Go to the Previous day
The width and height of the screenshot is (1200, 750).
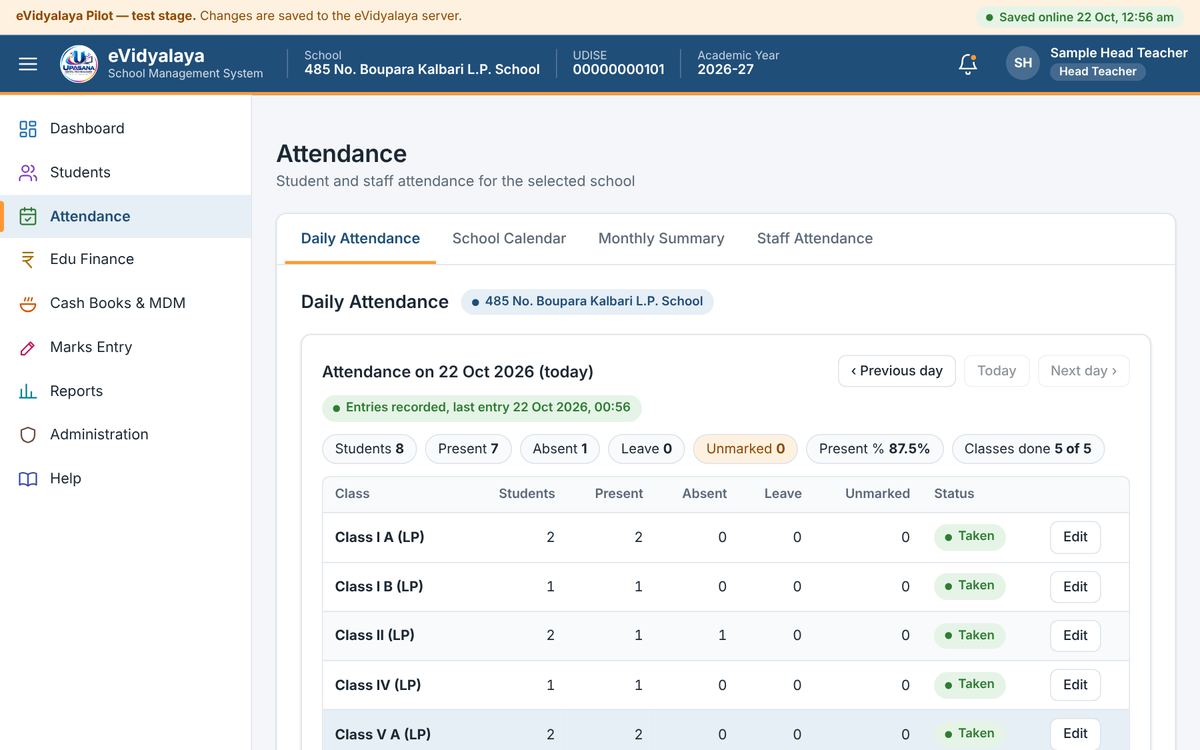897,371
